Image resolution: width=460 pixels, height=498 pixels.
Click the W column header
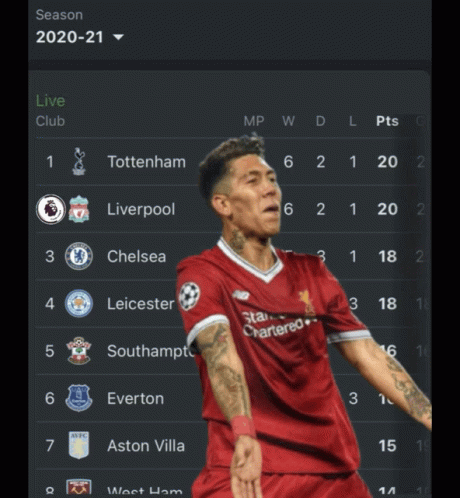point(288,121)
